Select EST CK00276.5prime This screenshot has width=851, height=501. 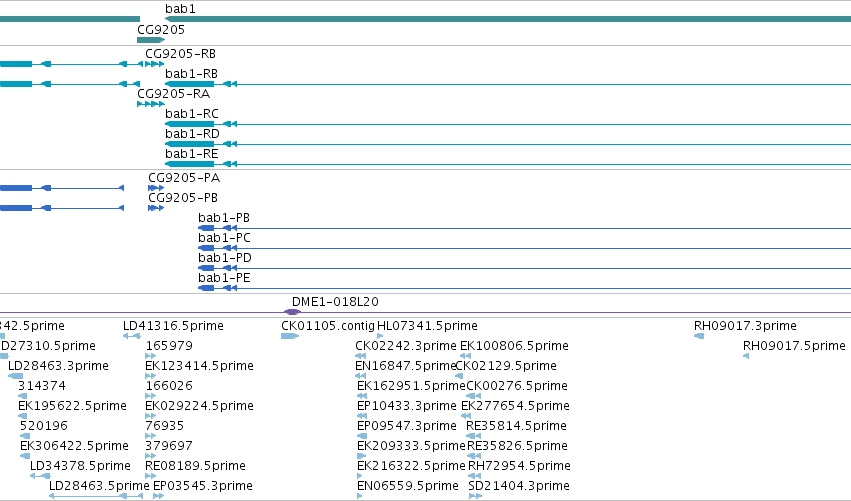(517, 386)
